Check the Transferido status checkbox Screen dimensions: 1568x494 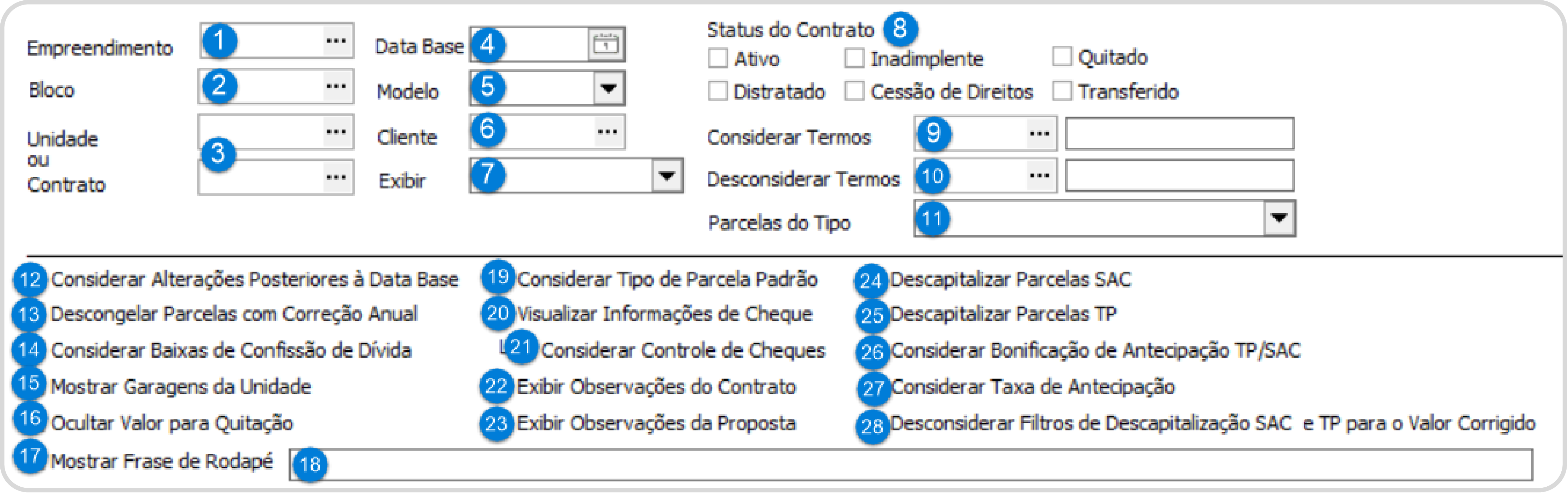pyautogui.click(x=1061, y=91)
